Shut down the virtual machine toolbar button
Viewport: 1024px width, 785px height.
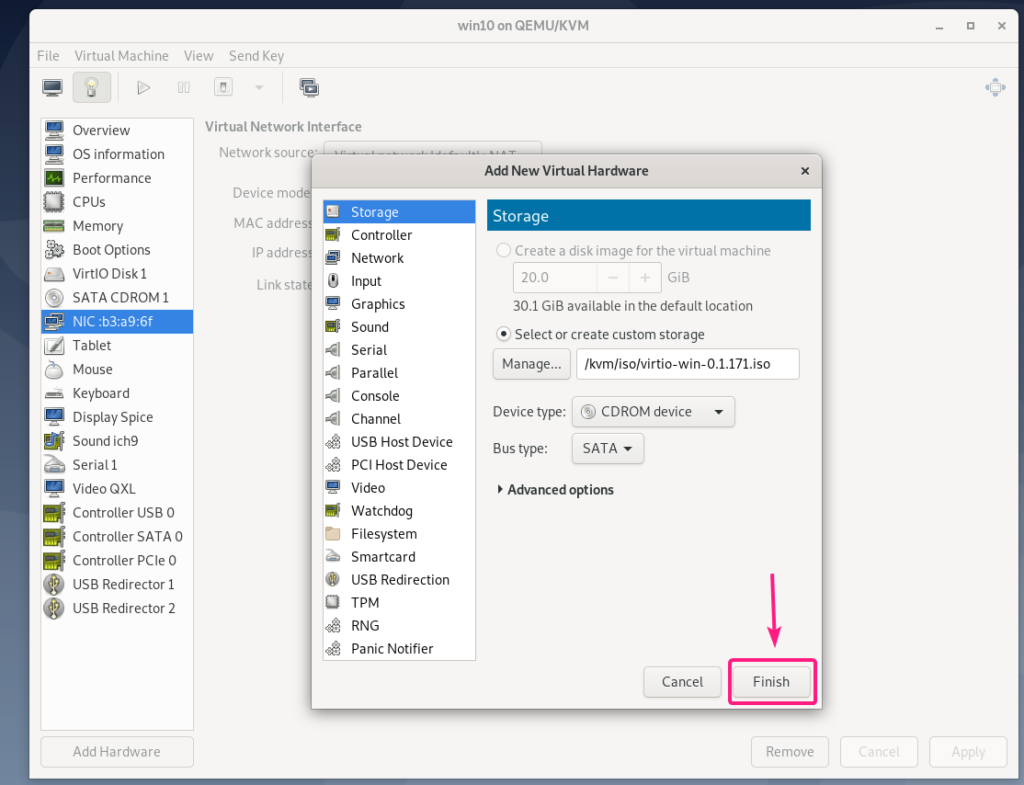click(223, 88)
